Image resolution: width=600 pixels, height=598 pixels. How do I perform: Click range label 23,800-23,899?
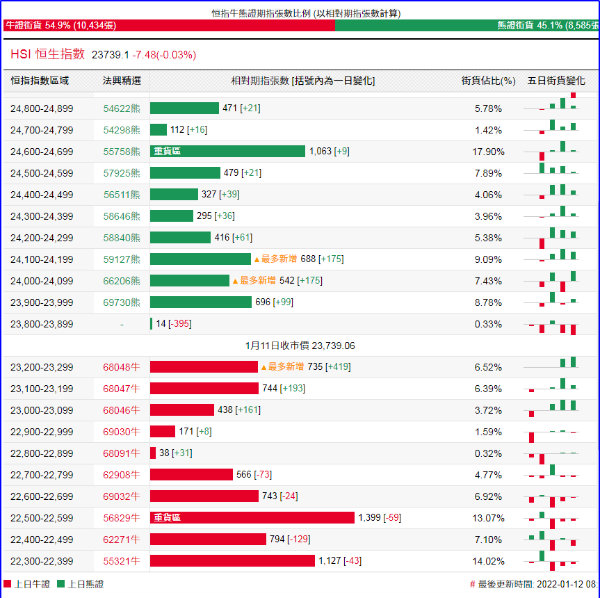[x=42, y=324]
